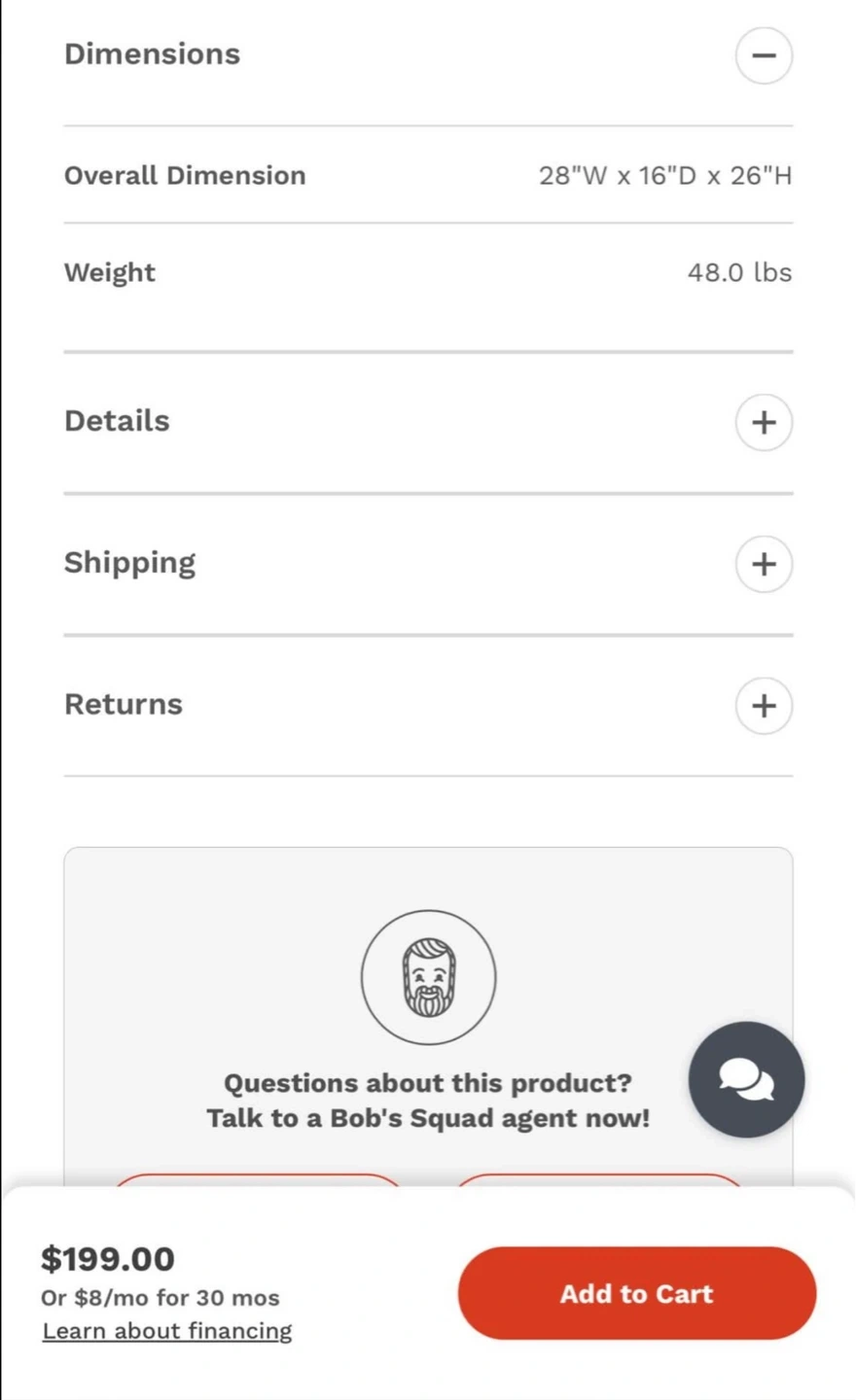Click the plus icon beside Returns
The width and height of the screenshot is (856, 1400).
764,705
